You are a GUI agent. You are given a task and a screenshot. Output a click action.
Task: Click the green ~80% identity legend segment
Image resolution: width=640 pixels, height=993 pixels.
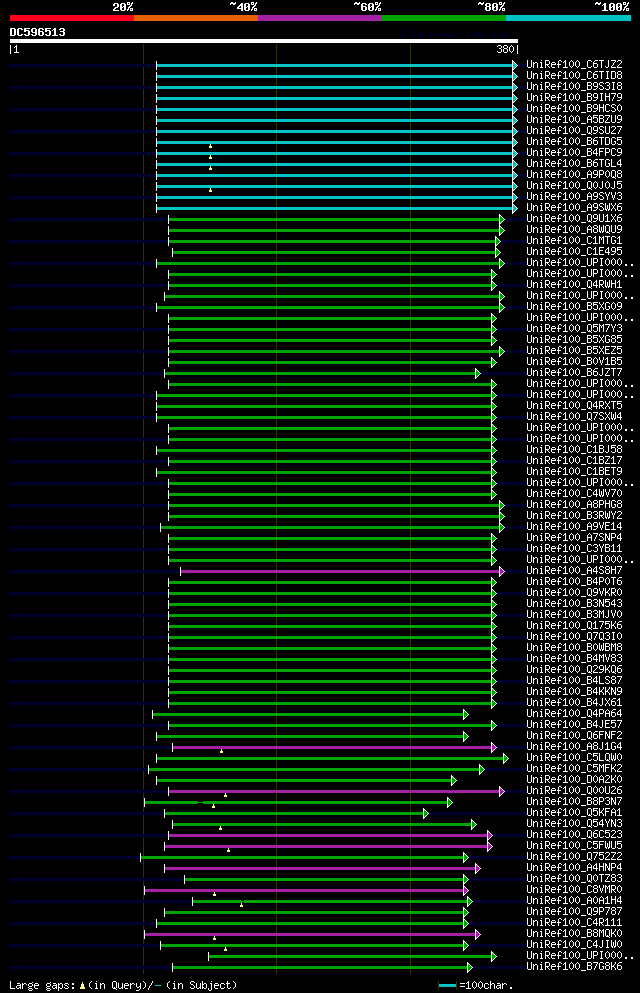444,18
